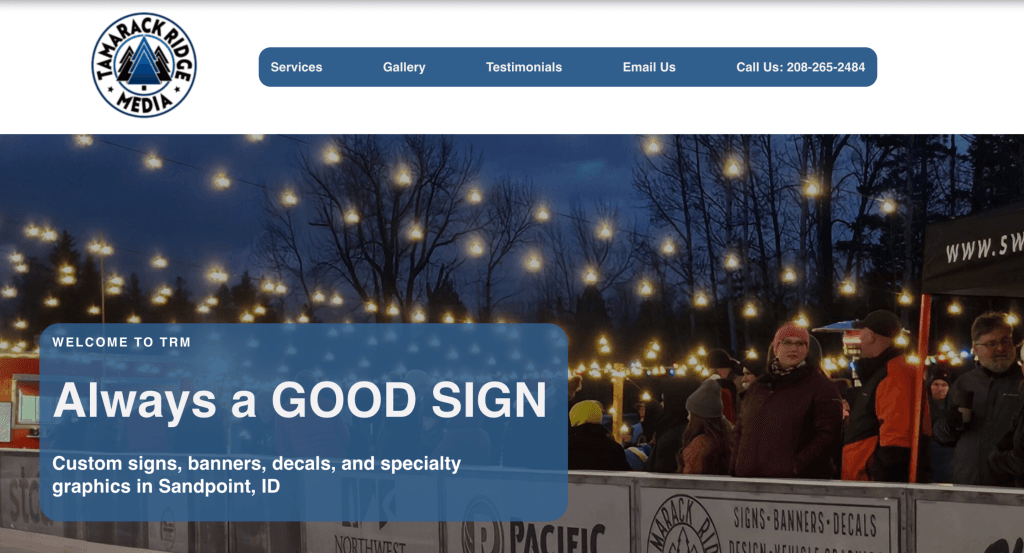Image resolution: width=1024 pixels, height=553 pixels.
Task: Click the WELCOME TO TRM eyebrow text
Action: click(121, 342)
